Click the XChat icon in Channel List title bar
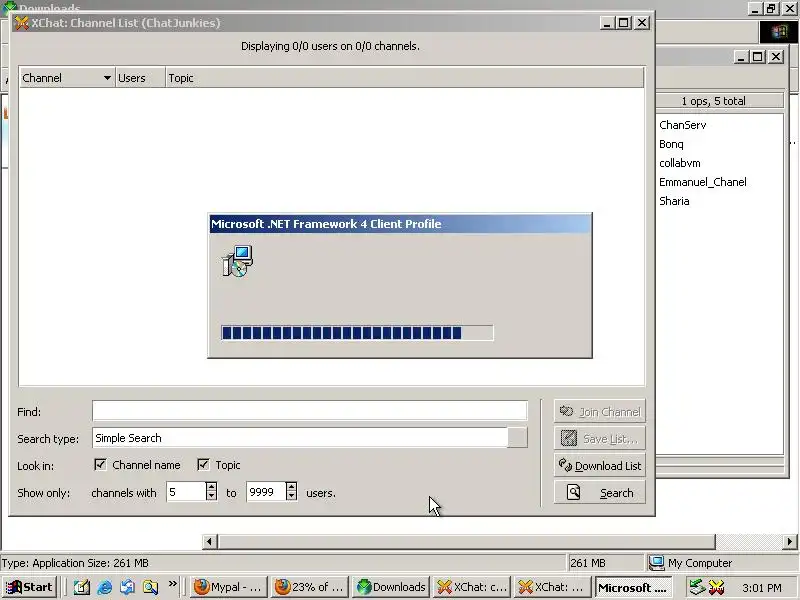The width and height of the screenshot is (800, 600). tap(21, 23)
